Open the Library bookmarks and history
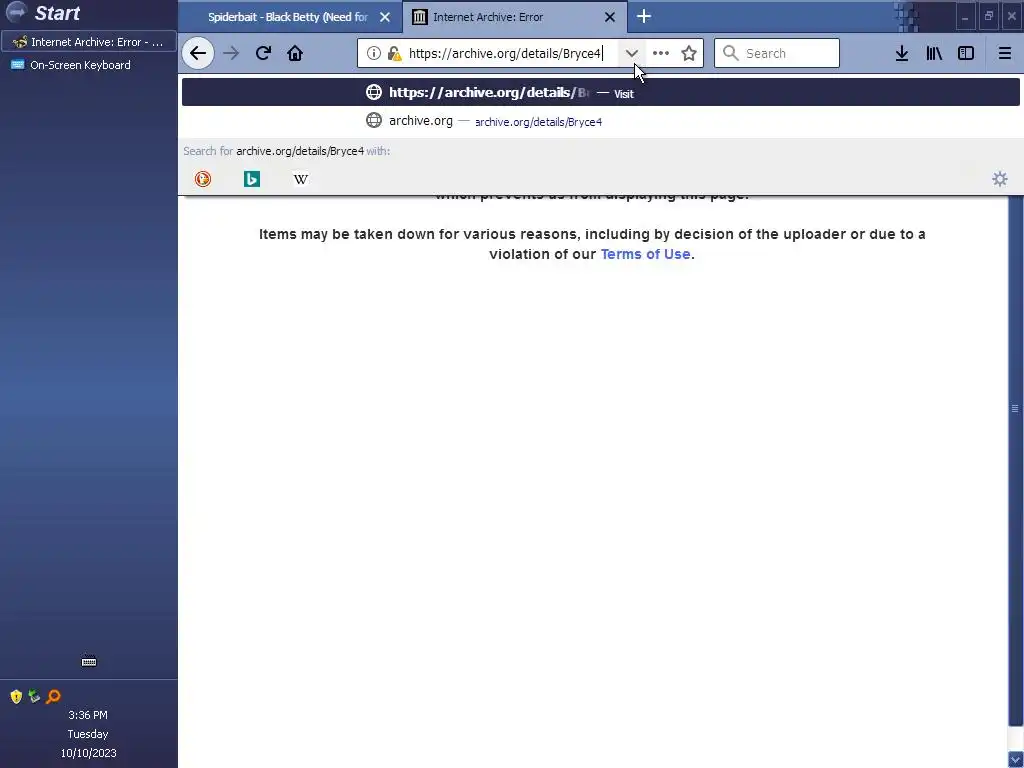Image resolution: width=1024 pixels, height=768 pixels. click(934, 54)
